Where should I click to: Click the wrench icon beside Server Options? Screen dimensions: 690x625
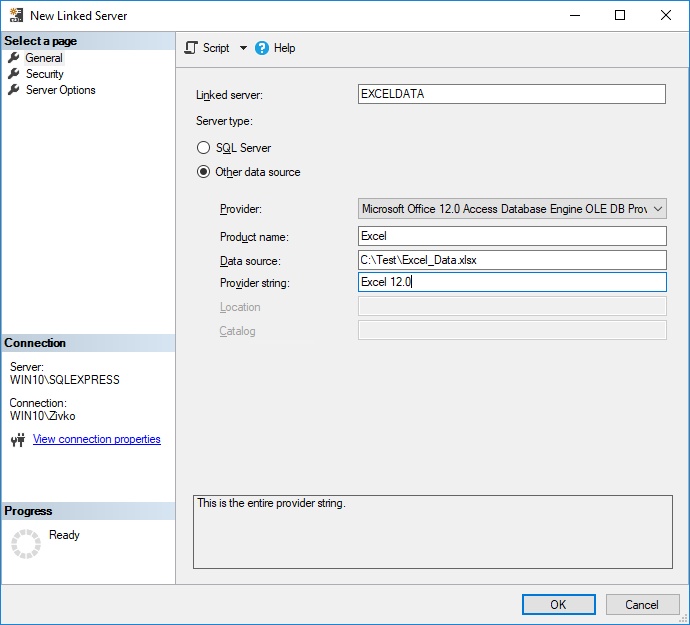coord(14,90)
